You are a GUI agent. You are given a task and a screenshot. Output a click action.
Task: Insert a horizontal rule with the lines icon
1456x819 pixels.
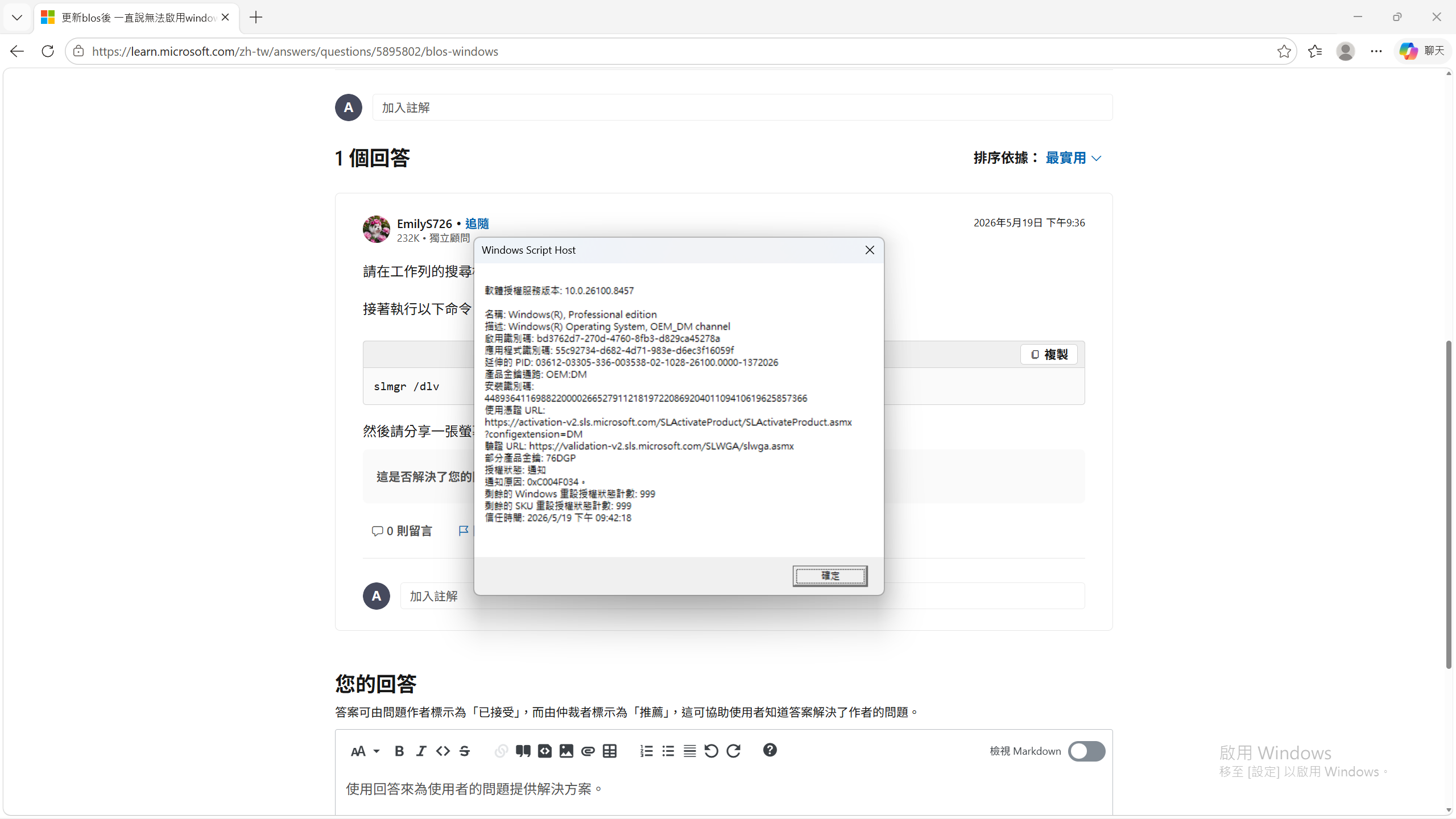pos(690,751)
